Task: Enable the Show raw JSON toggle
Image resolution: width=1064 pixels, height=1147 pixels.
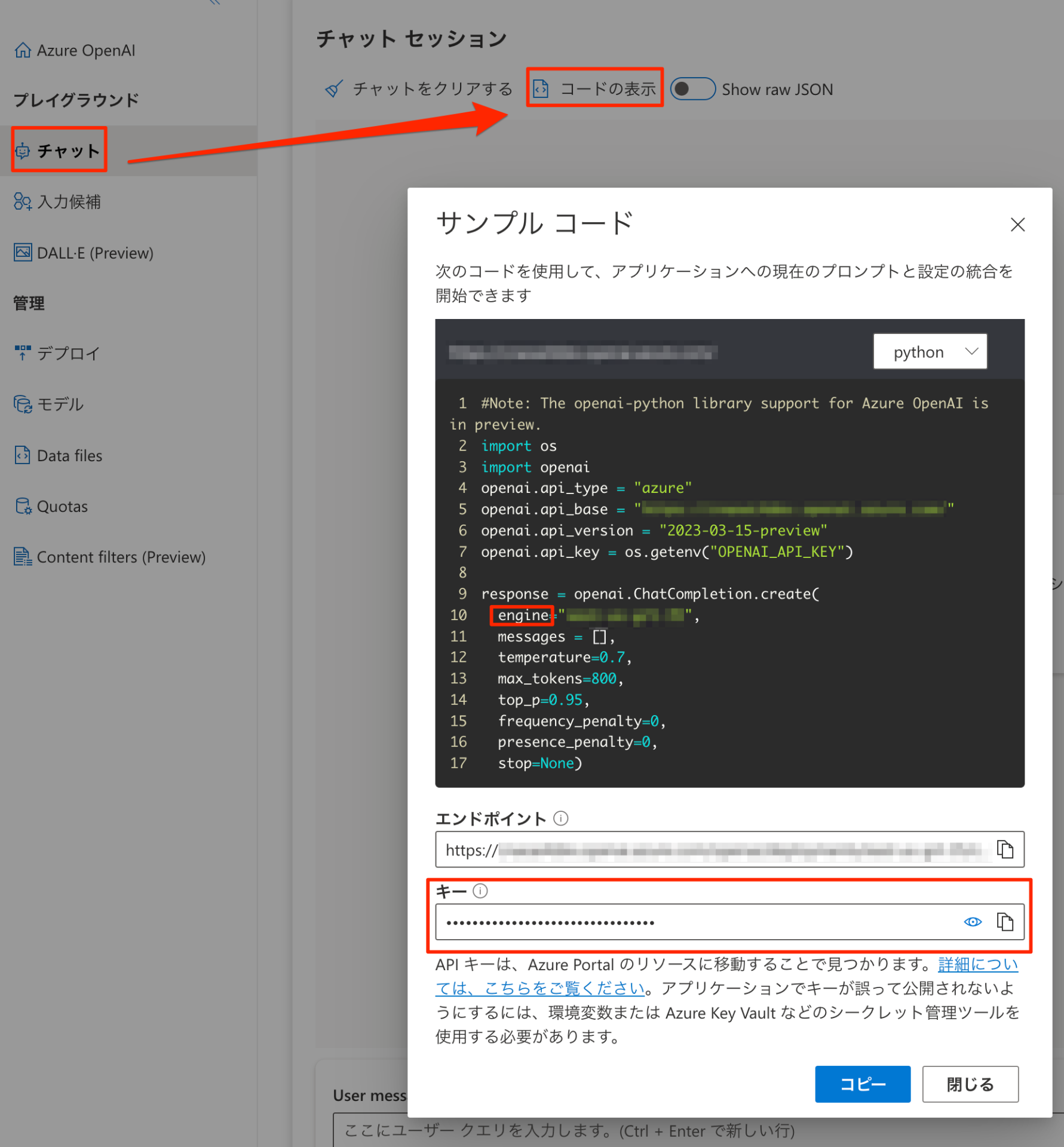Action: [x=693, y=88]
